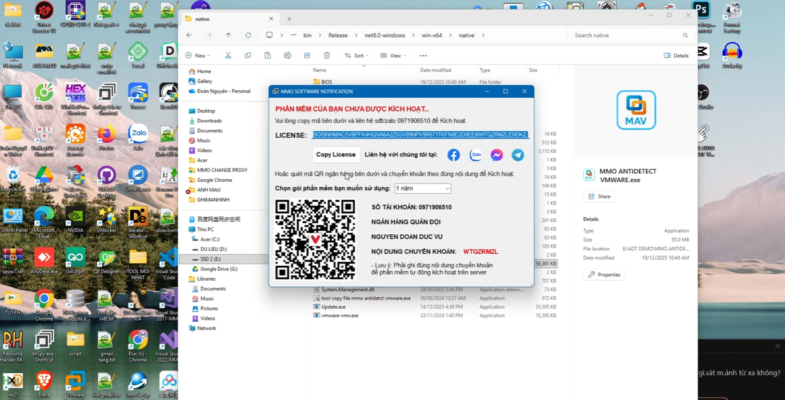Open Firefox desktop shortcut
The image size is (785, 400).
106,137
